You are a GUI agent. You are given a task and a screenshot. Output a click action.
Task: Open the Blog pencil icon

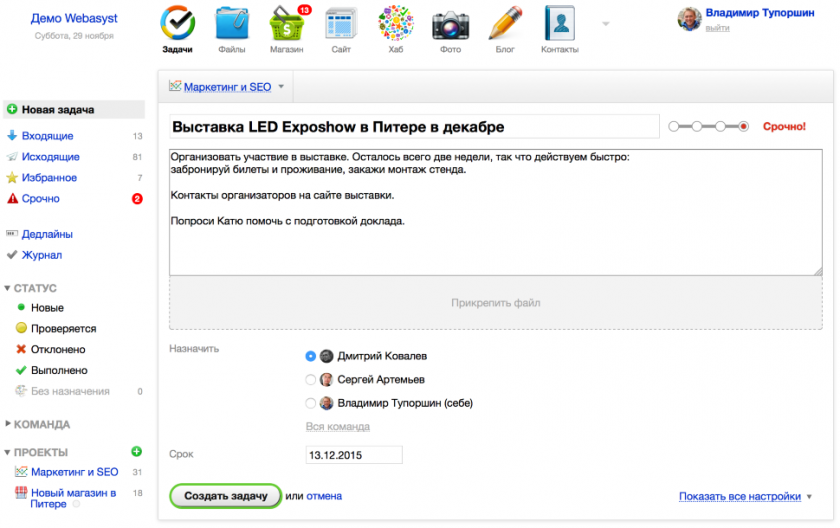pos(505,24)
